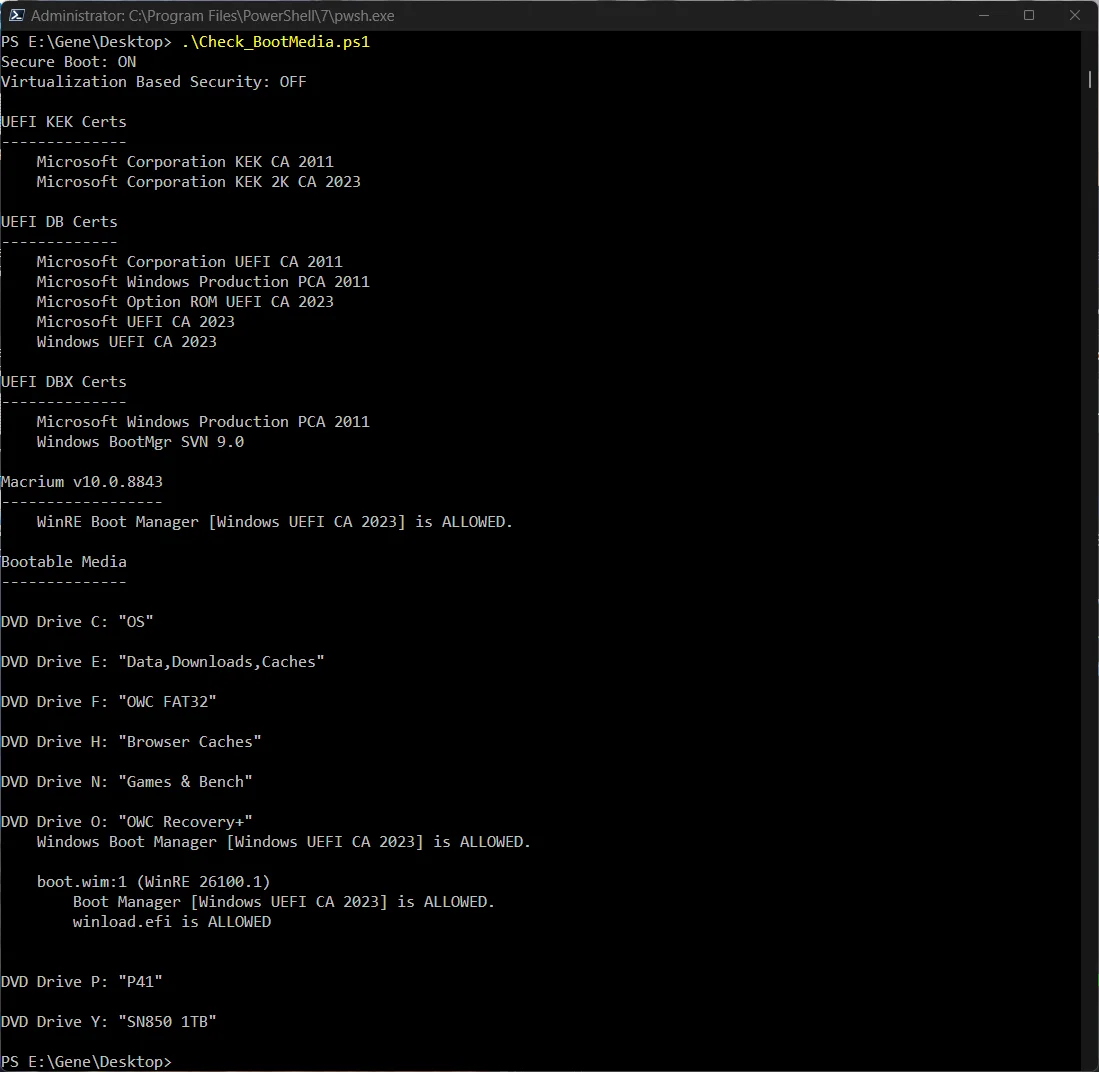The width and height of the screenshot is (1099, 1072).
Task: Click 'Microsoft Option ROM UEFI CA 2023'
Action: [185, 301]
